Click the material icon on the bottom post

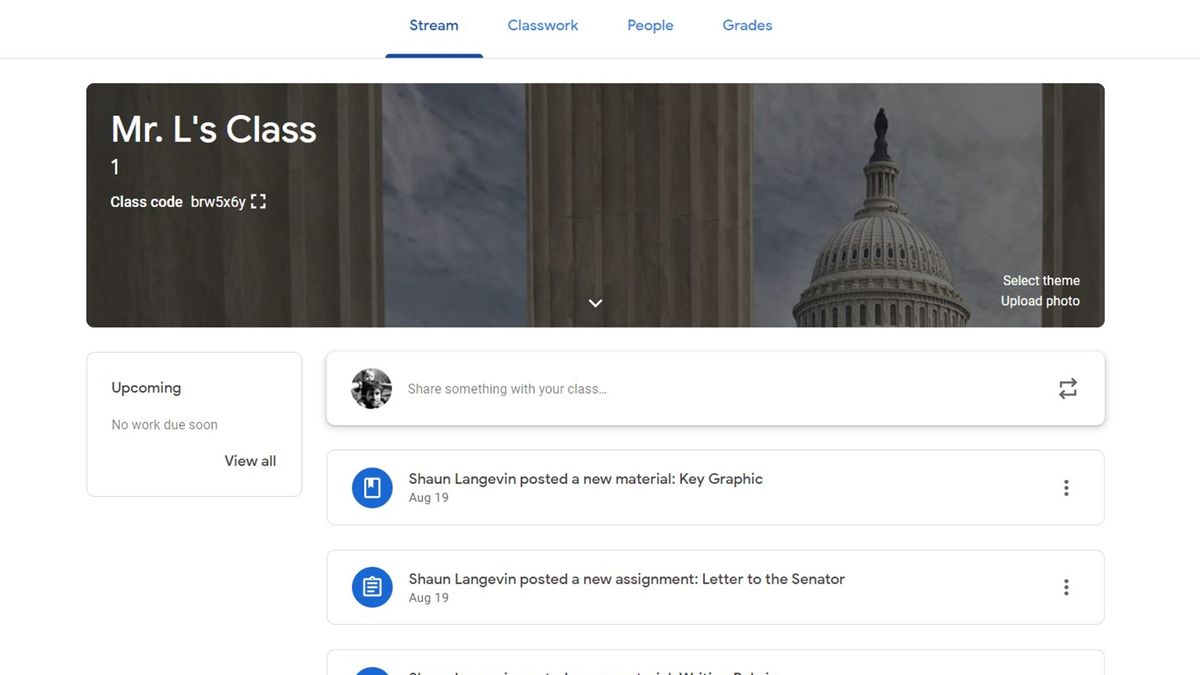click(x=371, y=670)
